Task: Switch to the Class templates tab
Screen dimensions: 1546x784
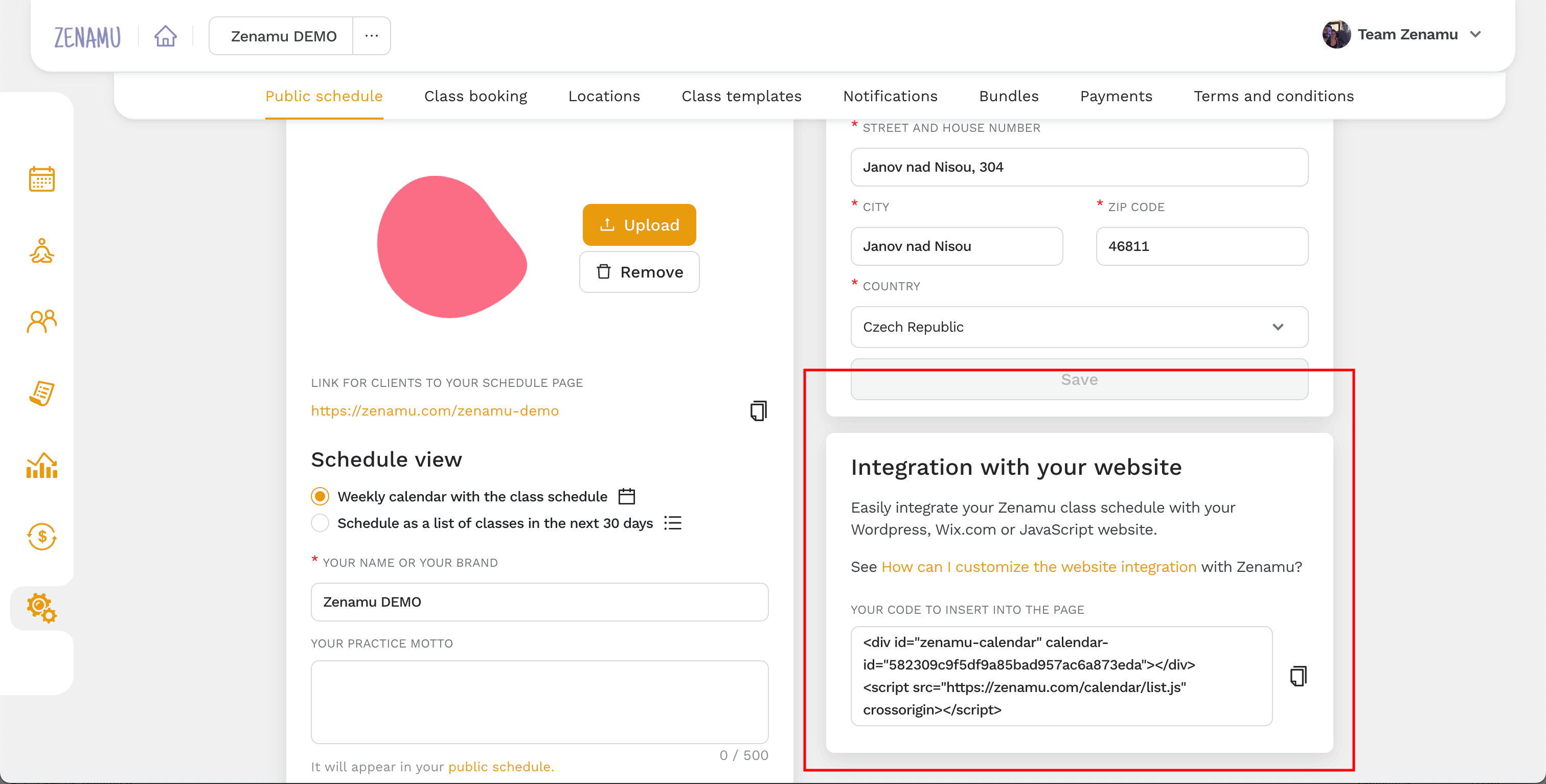Action: [x=741, y=96]
